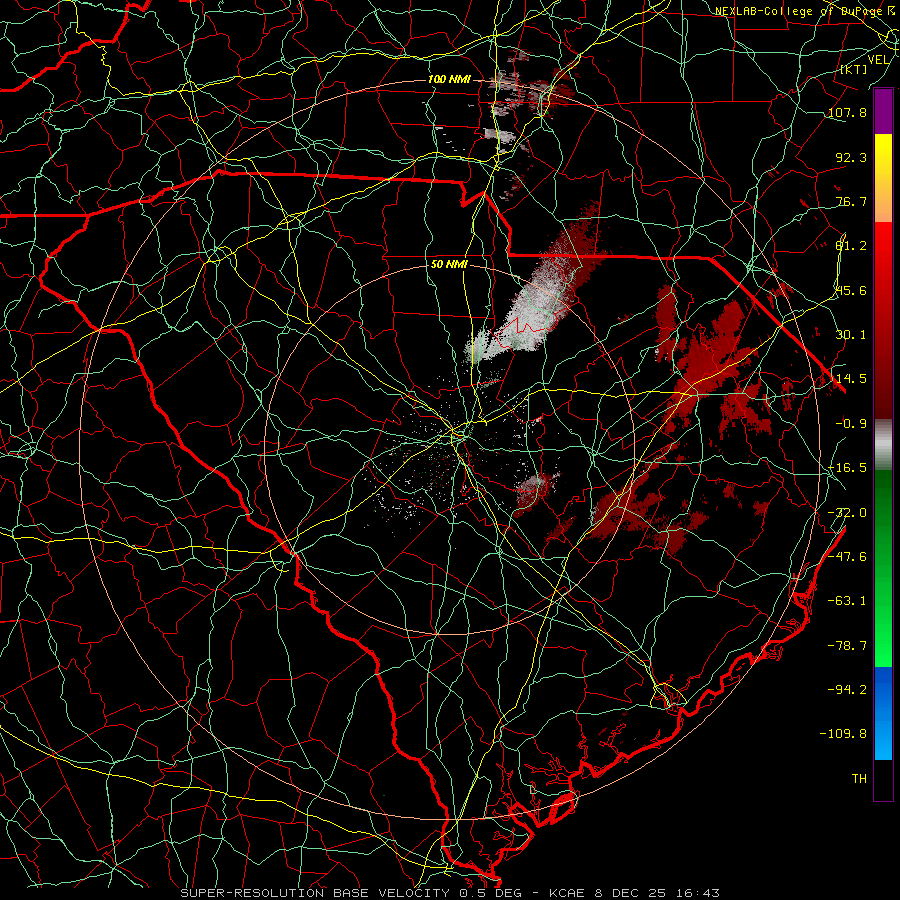Click the Super-Resolution Base Velocity caption at bottom
This screenshot has width=900, height=900.
coord(450,893)
